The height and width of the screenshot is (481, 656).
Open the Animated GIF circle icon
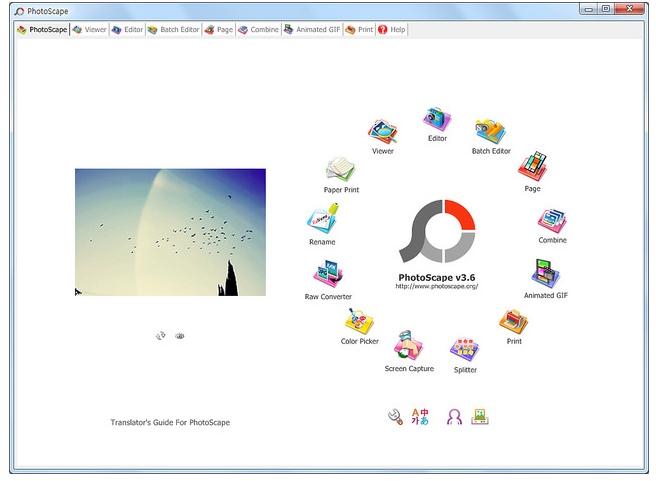[545, 274]
